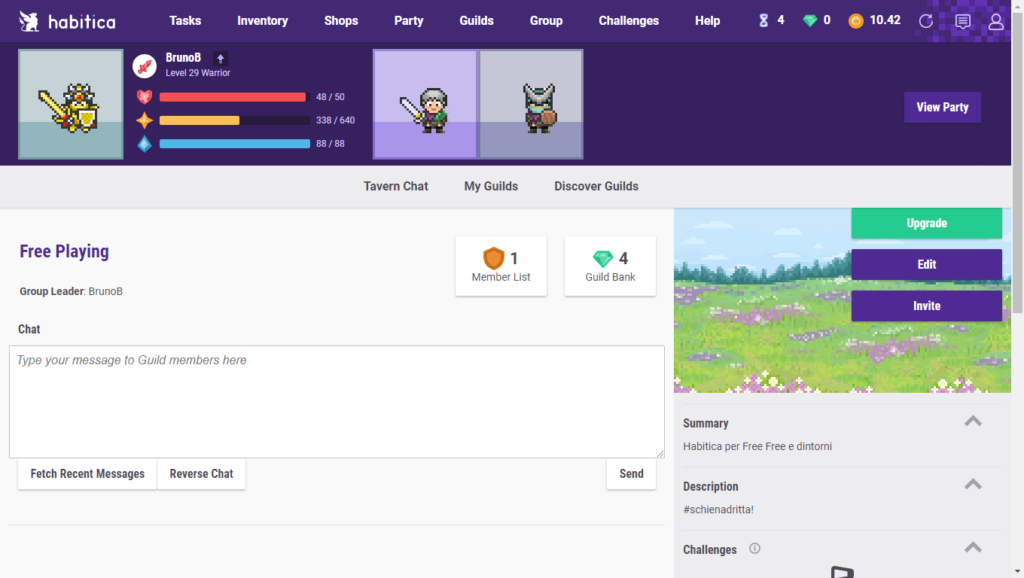
Task: Click the guild chat message field
Action: click(x=336, y=401)
